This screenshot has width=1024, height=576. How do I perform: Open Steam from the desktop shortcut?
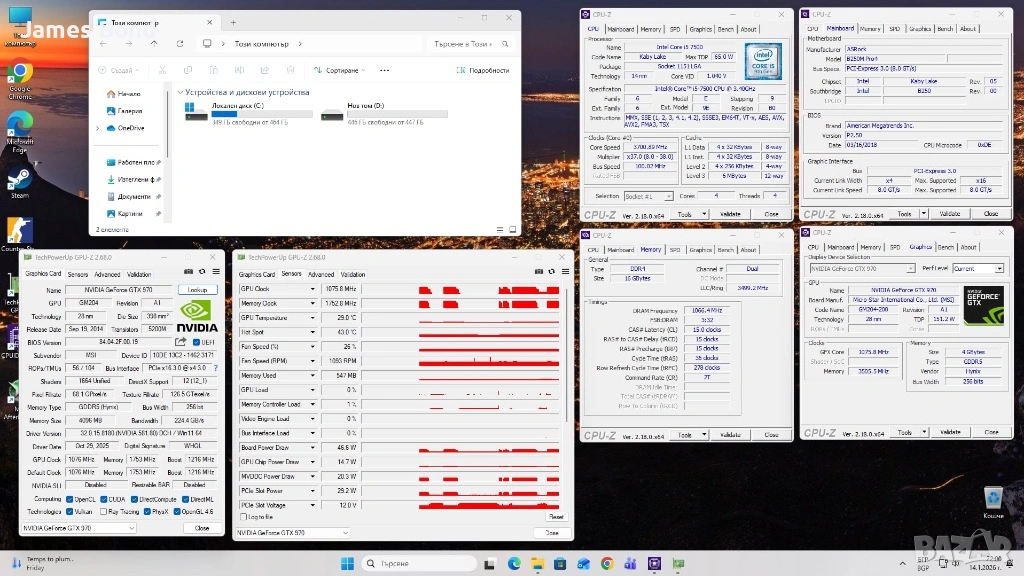coord(19,180)
